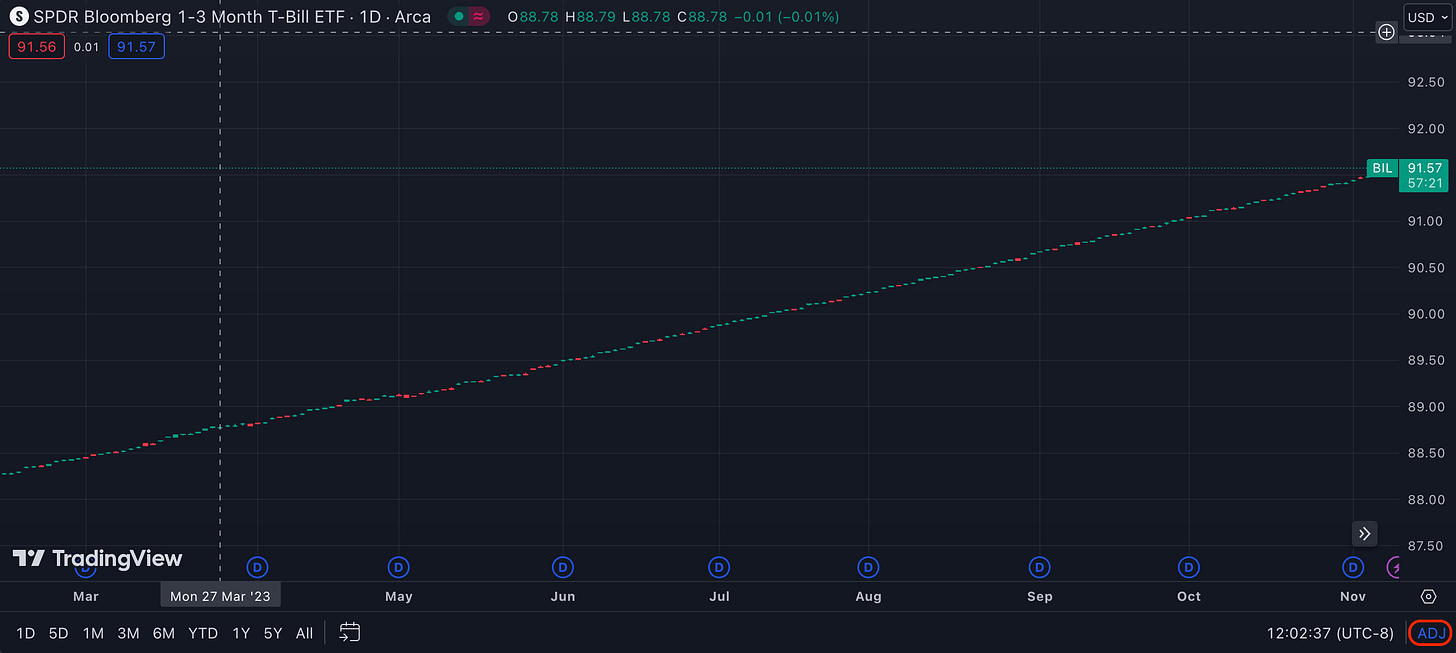Screen dimensions: 1456x653
Task: Click the Aug label on time axis
Action: (x=869, y=596)
